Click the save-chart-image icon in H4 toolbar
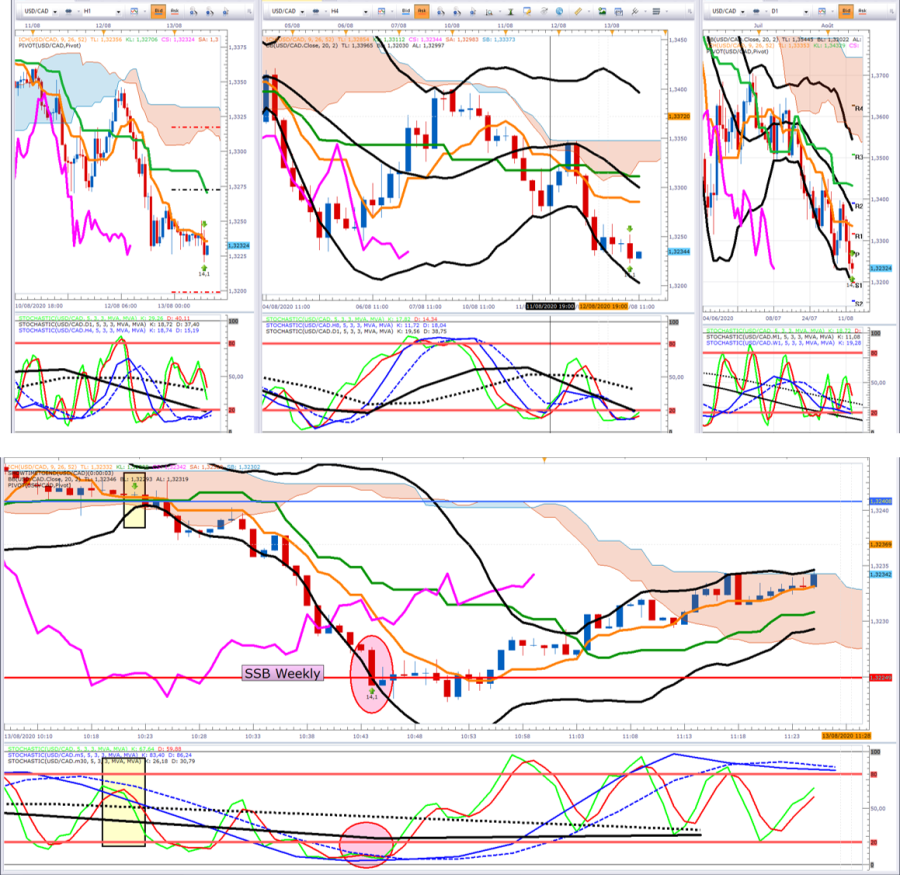 [602, 11]
